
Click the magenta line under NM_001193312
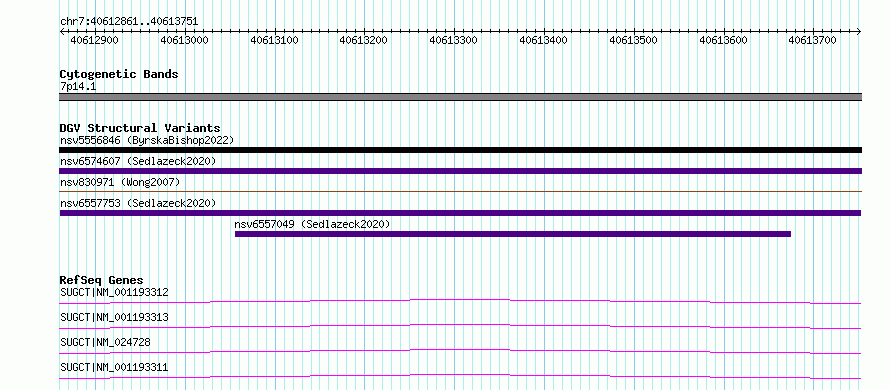coord(460,301)
